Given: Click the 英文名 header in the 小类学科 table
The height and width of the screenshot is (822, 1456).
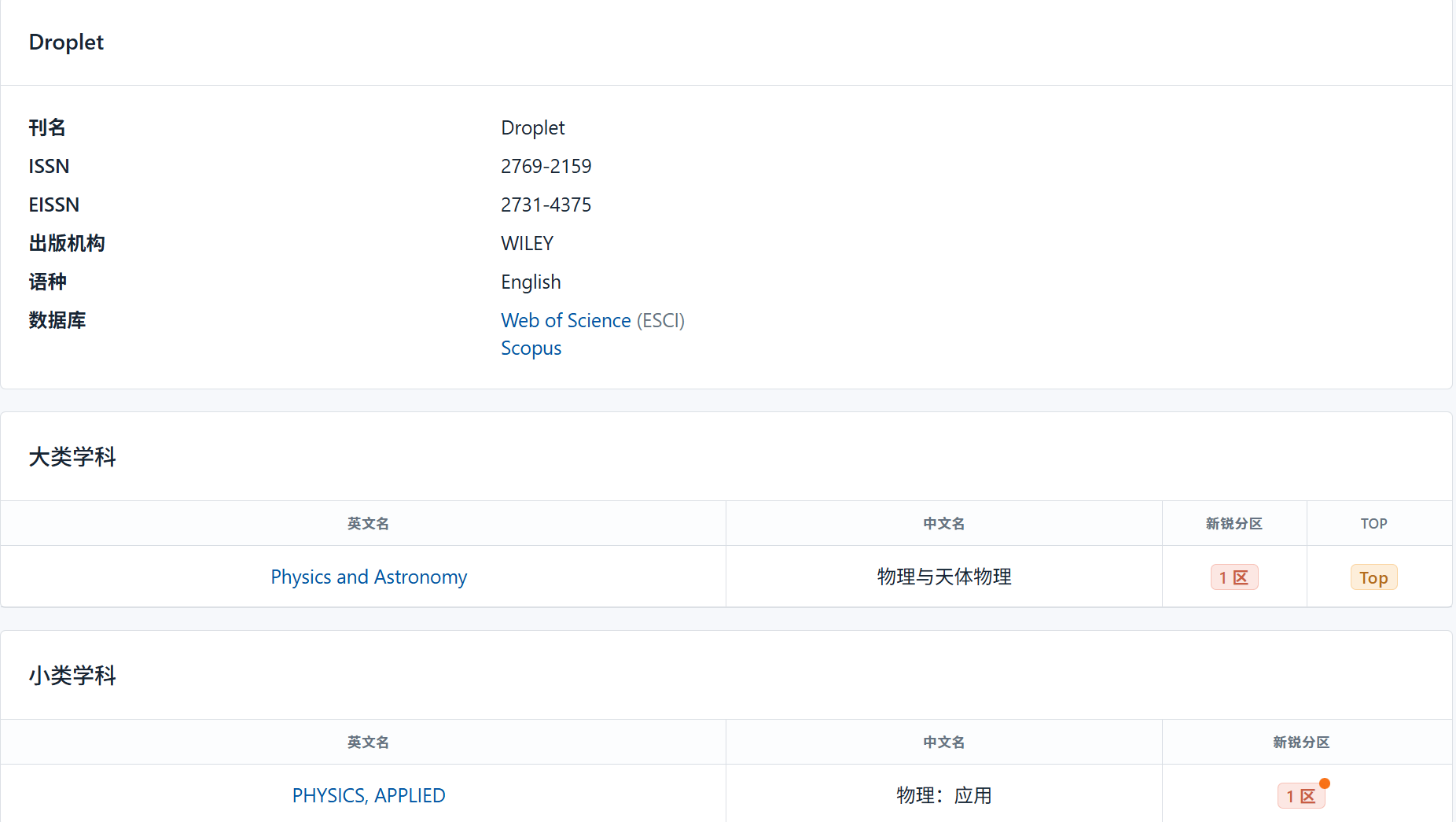Looking at the screenshot, I should coord(368,743).
